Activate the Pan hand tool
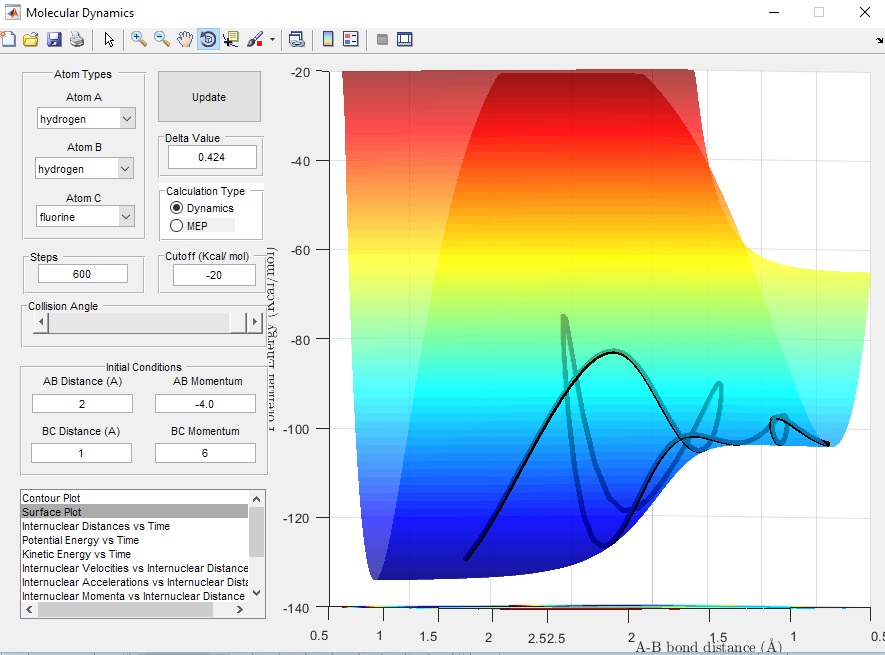This screenshot has width=885, height=655. (185, 40)
